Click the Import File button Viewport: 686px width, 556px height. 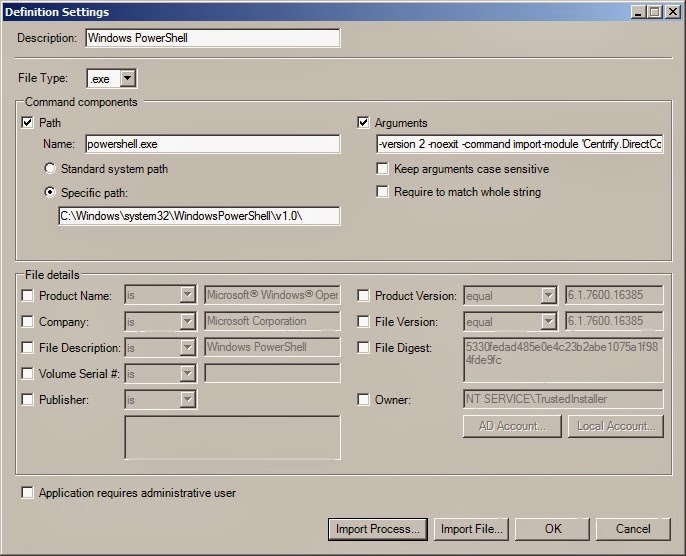[x=471, y=529]
